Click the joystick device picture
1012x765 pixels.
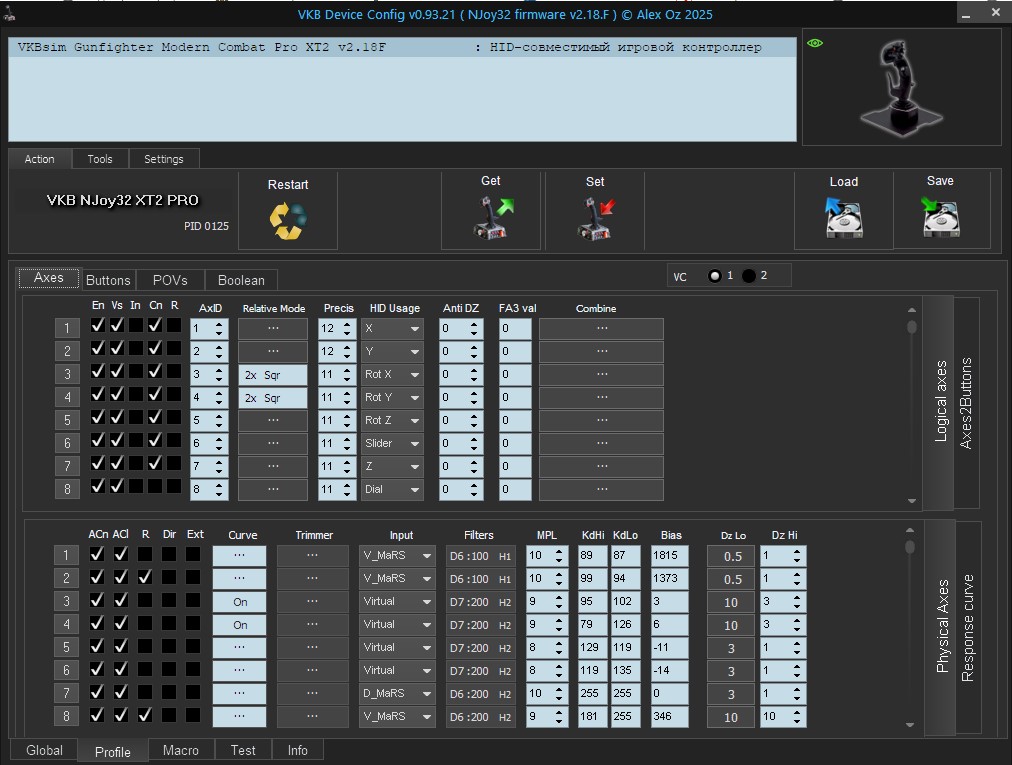[902, 87]
